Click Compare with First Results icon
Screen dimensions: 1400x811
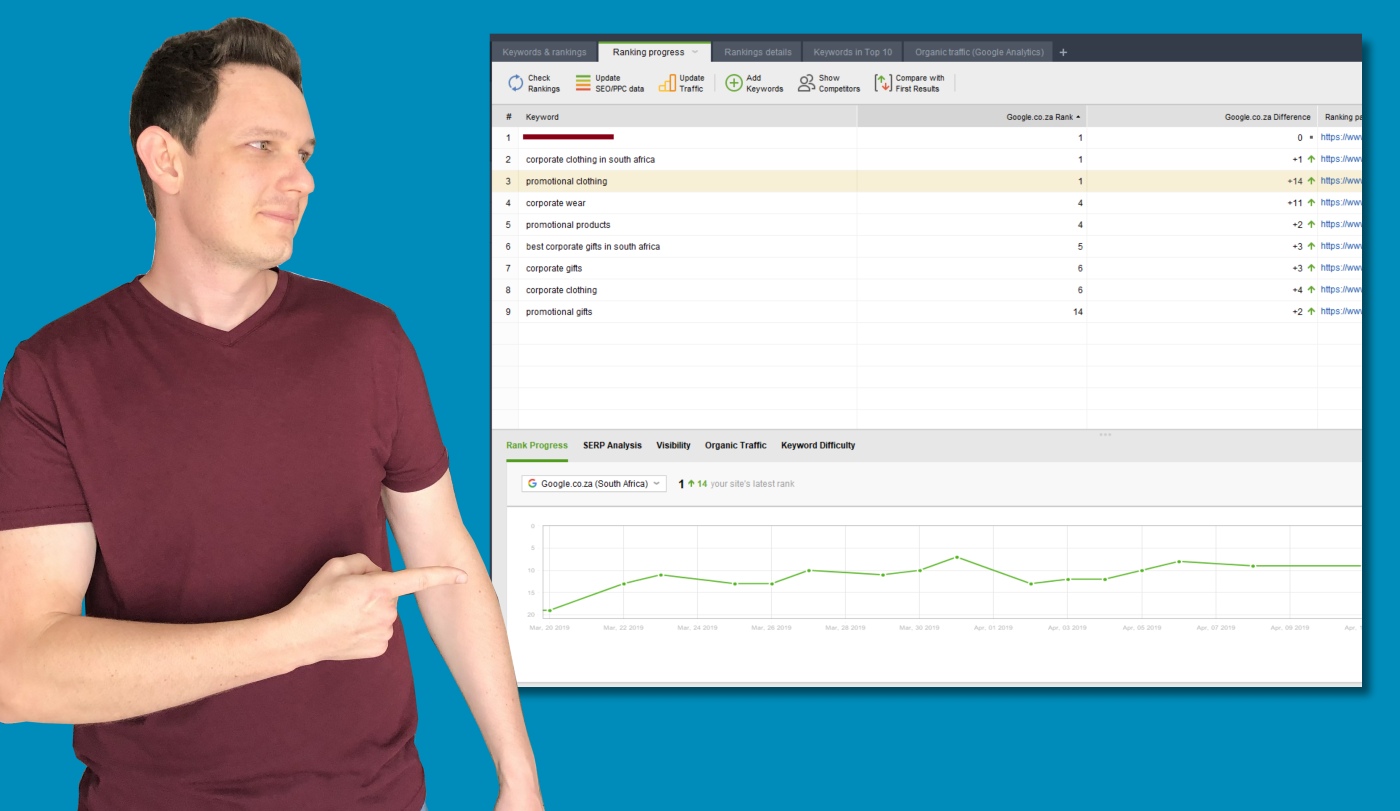point(883,84)
